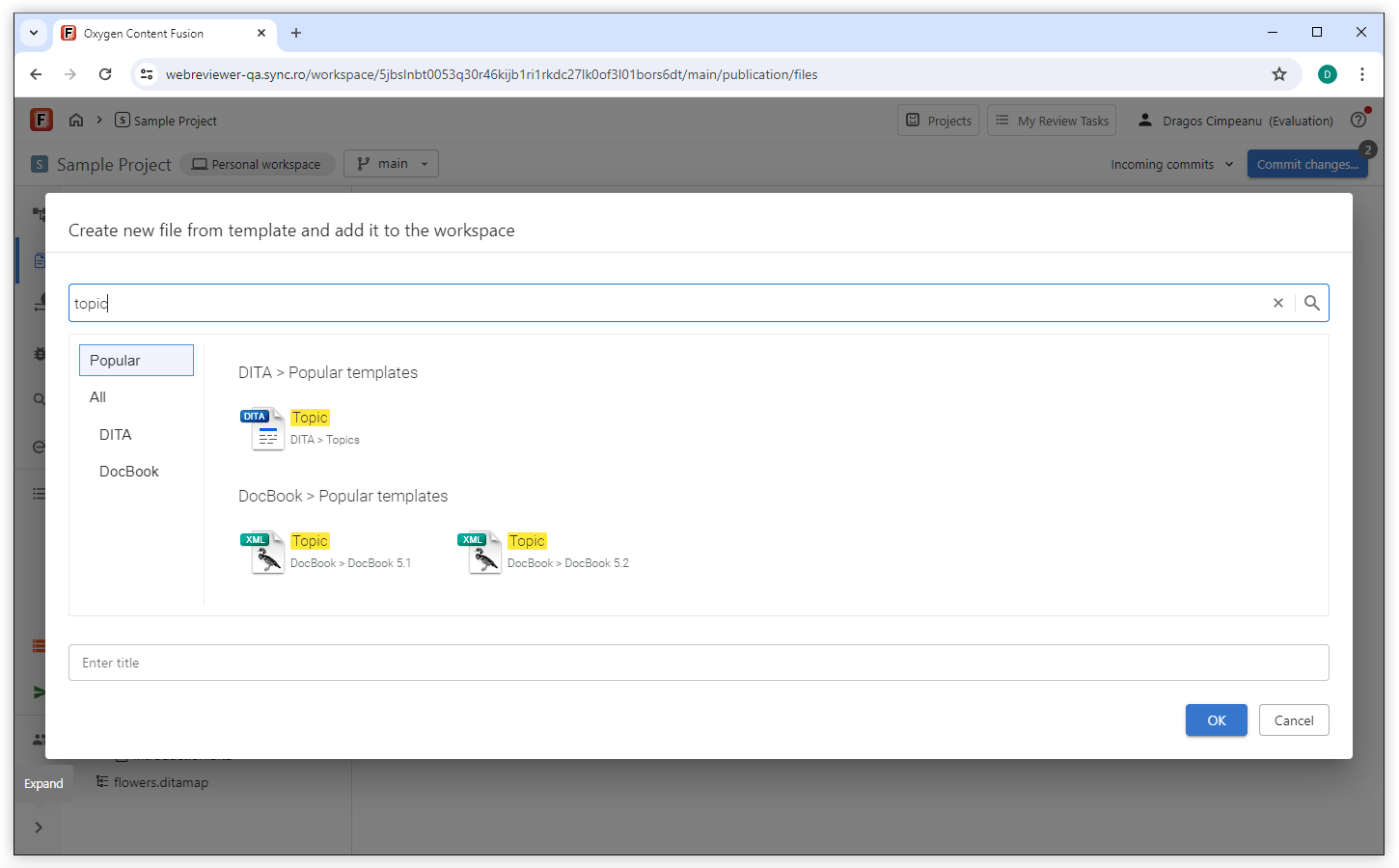Select the DITA Topic template icon
The width and height of the screenshot is (1399, 868).
pos(262,429)
